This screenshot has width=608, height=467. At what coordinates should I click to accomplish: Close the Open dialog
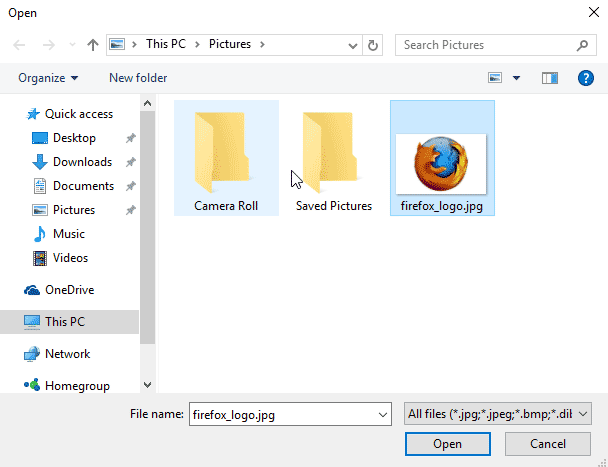click(x=594, y=12)
